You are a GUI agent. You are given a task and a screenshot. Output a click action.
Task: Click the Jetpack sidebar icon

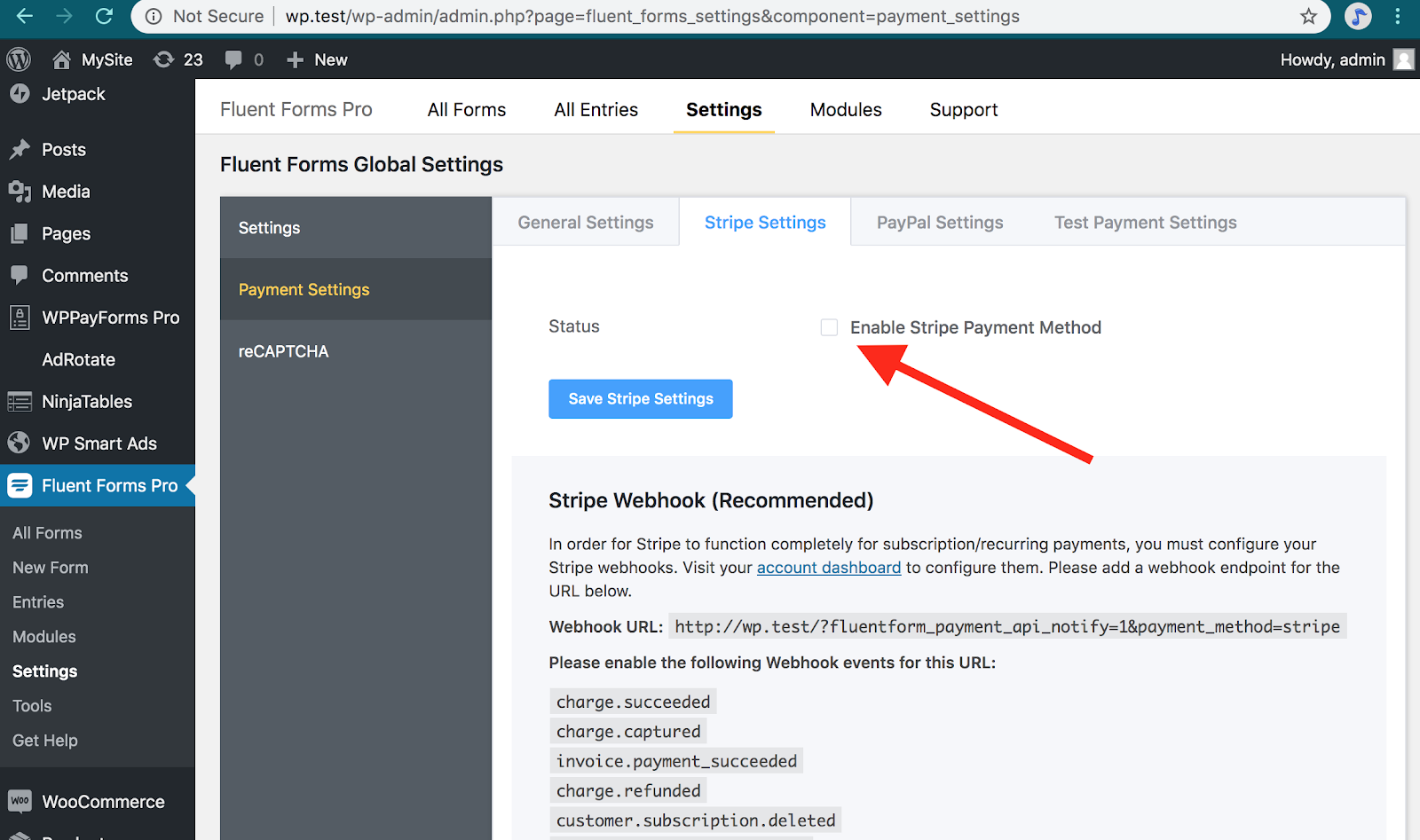click(20, 93)
